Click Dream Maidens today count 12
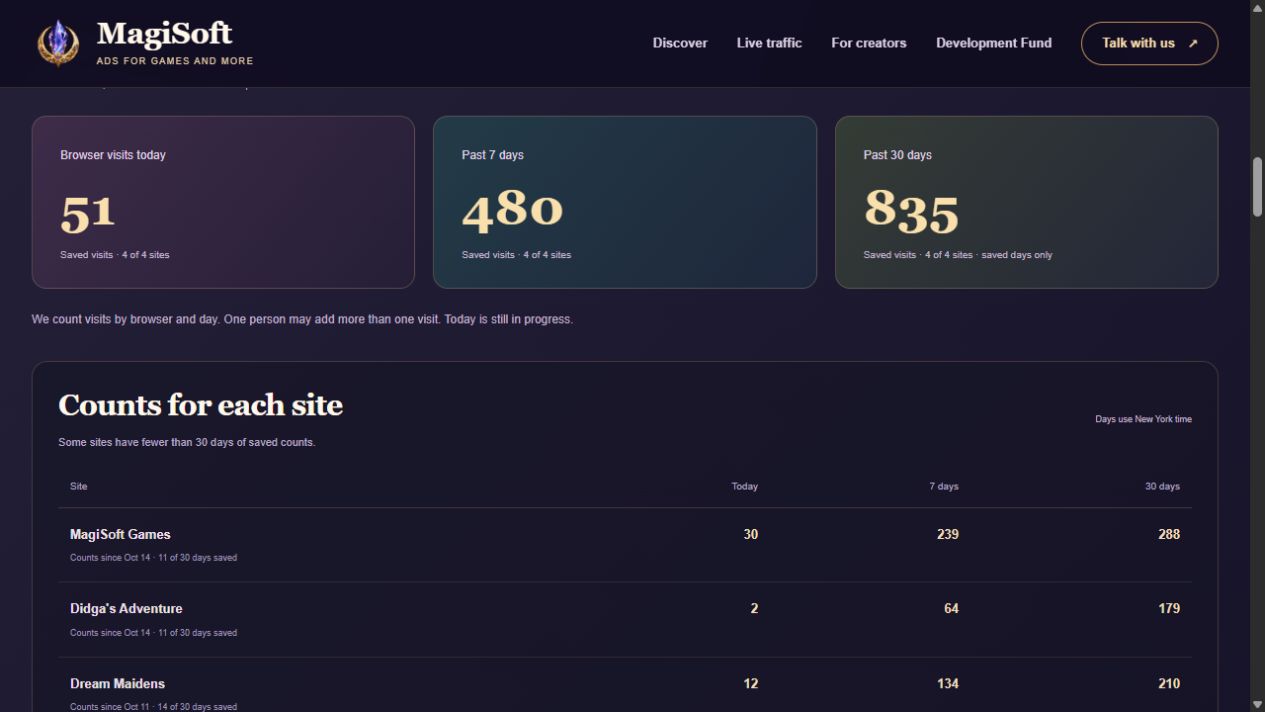 point(751,683)
